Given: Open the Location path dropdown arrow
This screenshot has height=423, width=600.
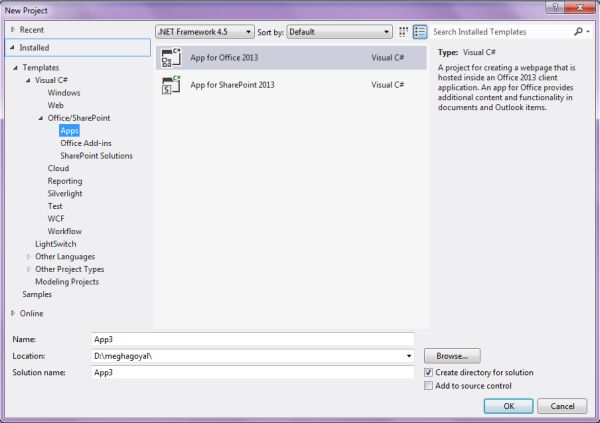Looking at the screenshot, I should (409, 356).
